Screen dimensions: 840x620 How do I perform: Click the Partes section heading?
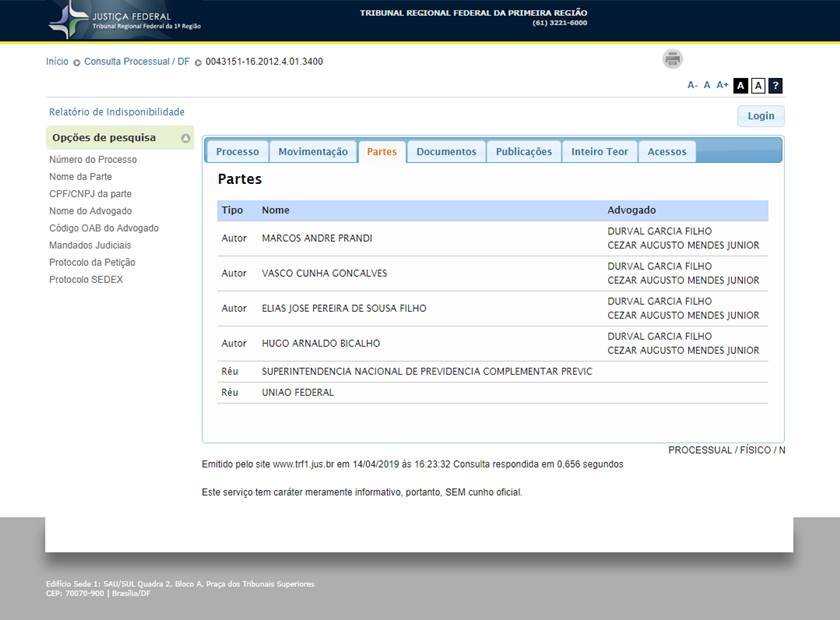(x=239, y=179)
